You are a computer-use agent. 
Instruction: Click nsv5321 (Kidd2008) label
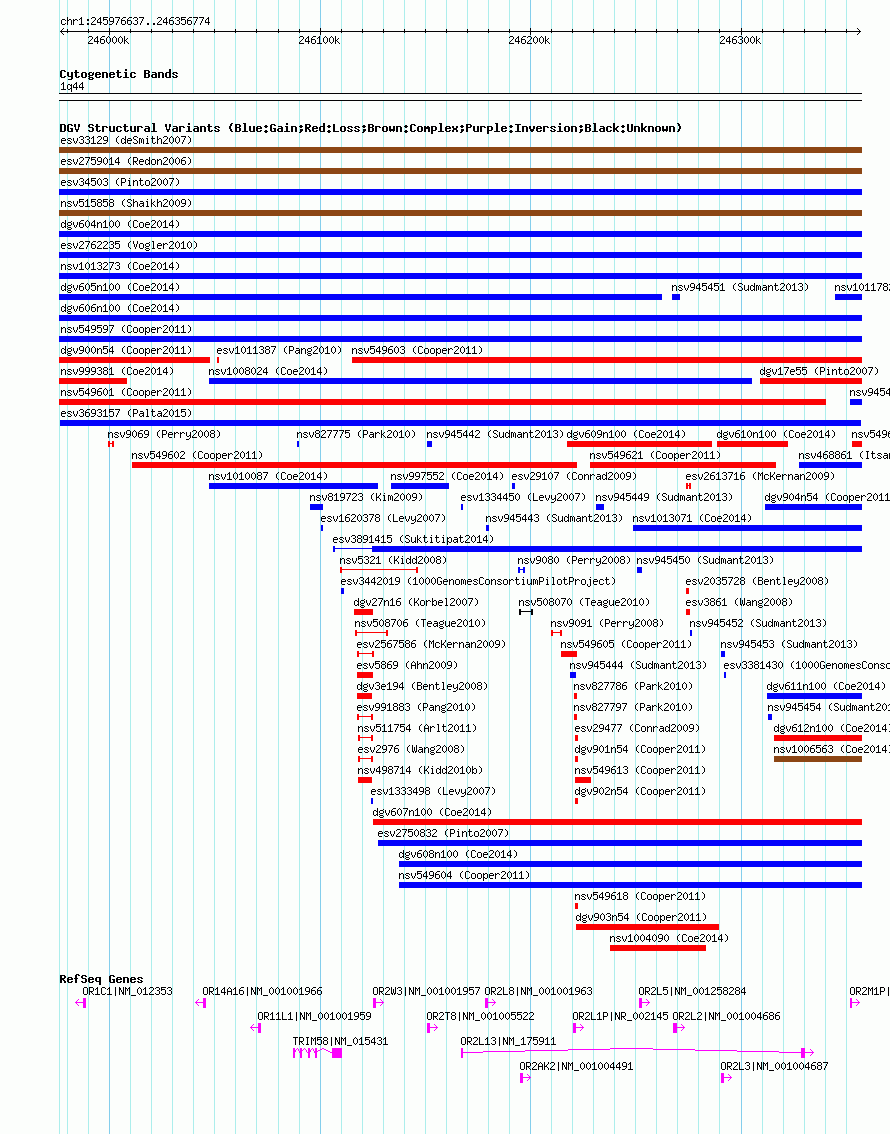click(x=393, y=560)
